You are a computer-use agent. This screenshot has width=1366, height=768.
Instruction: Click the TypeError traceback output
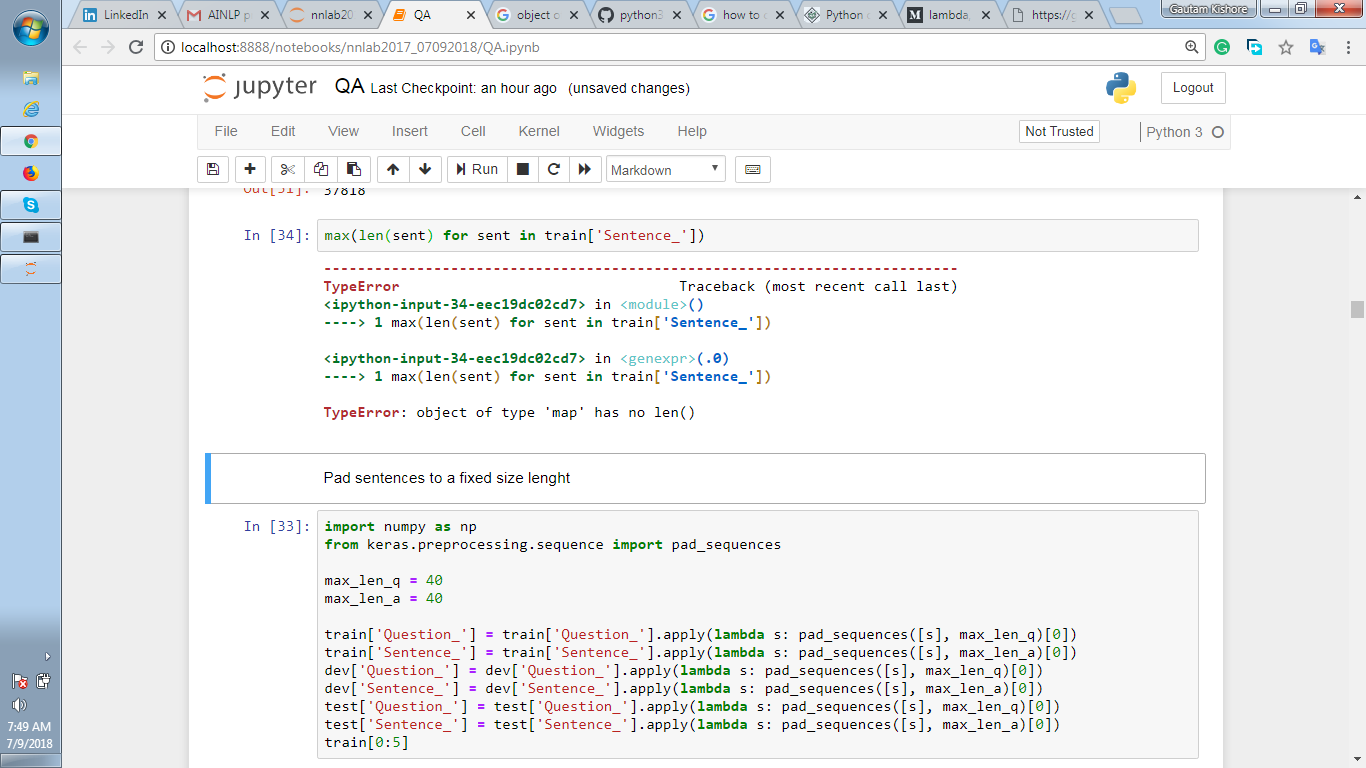pos(640,340)
